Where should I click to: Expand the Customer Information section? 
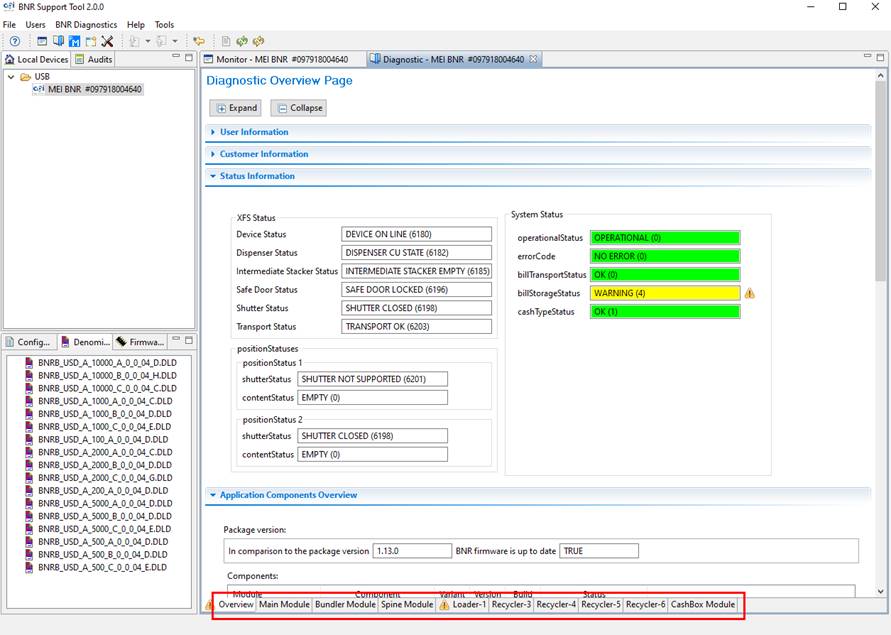coord(264,154)
